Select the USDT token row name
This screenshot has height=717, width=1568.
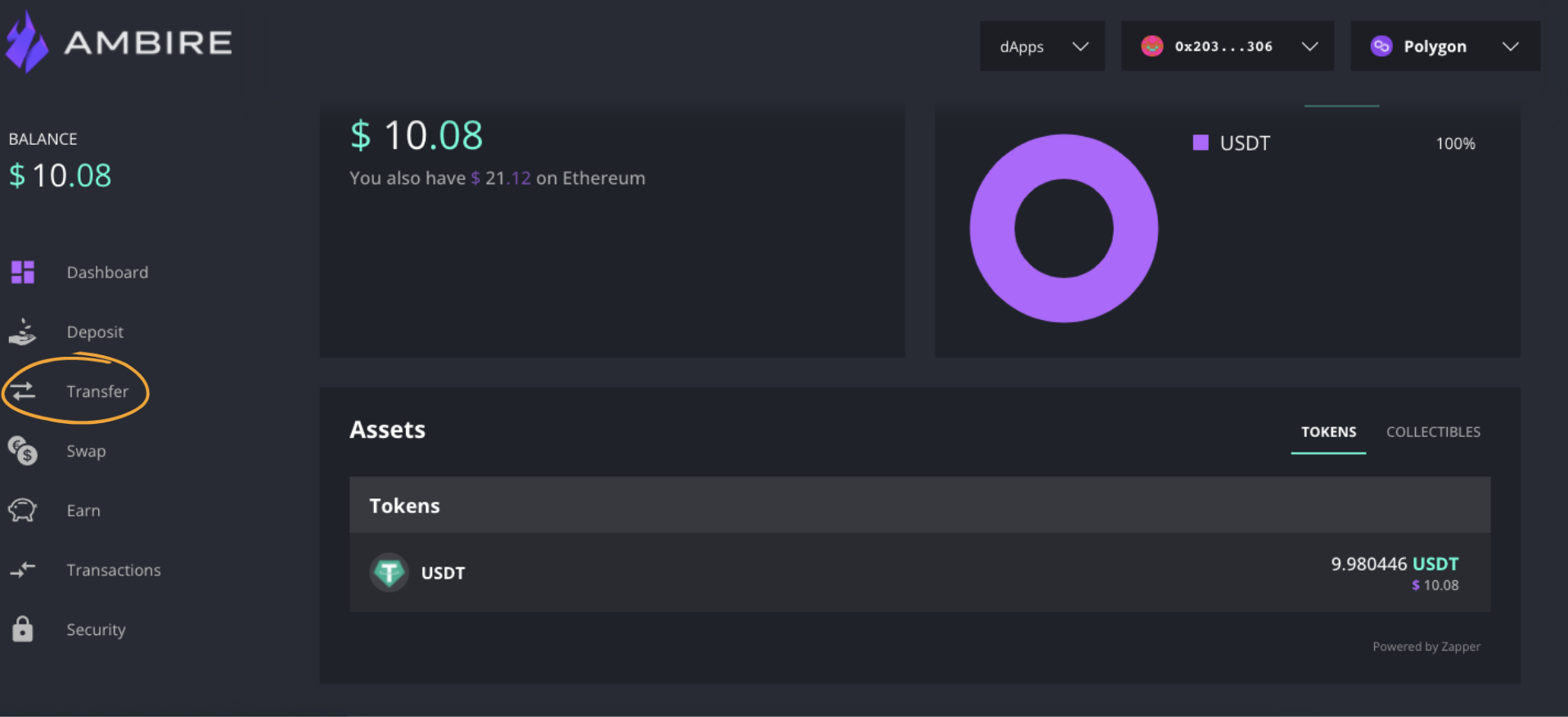coord(443,573)
